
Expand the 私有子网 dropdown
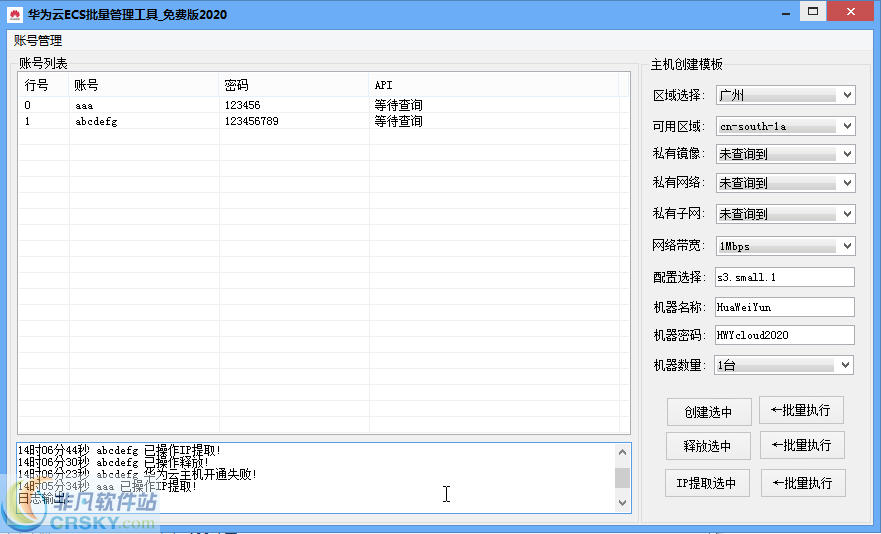tap(785, 214)
